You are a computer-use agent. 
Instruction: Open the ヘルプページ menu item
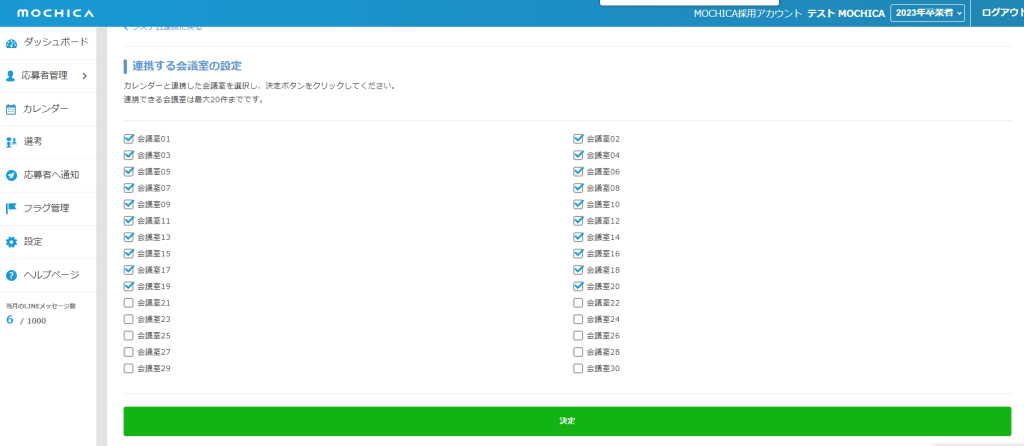click(51, 275)
